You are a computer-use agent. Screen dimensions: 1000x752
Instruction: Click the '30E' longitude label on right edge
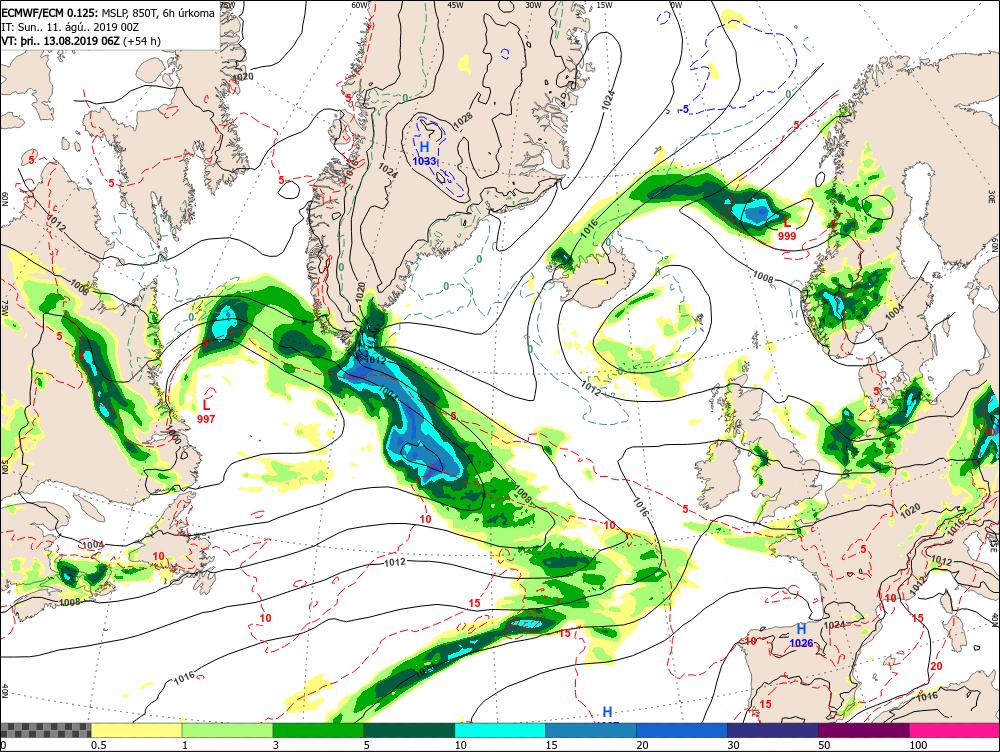click(994, 196)
